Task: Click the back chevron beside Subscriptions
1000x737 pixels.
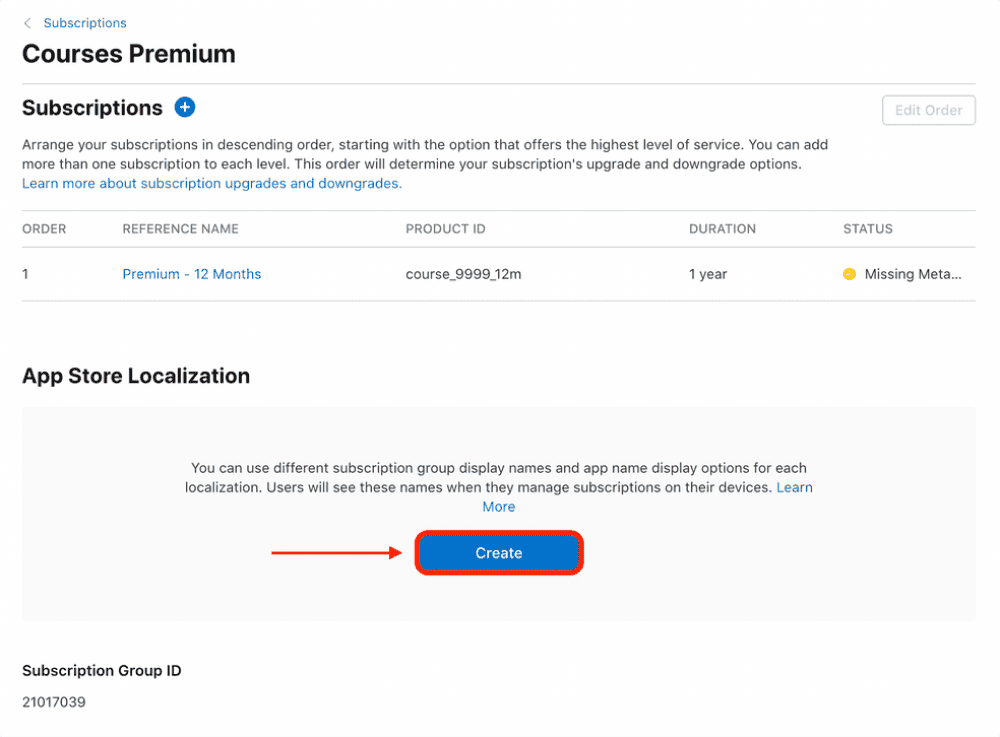Action: 27,23
